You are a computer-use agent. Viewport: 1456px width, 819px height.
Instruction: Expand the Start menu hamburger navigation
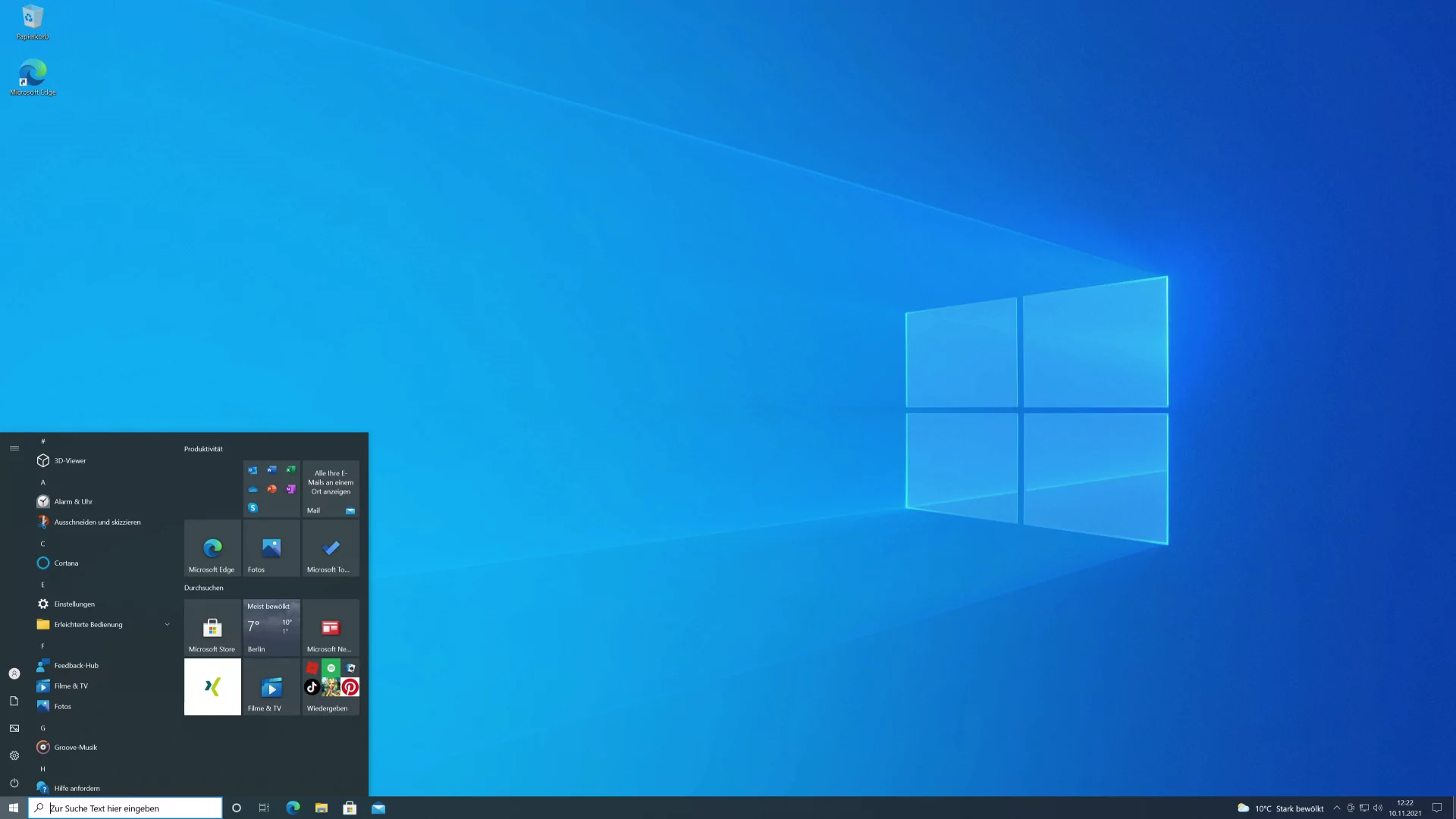(14, 448)
